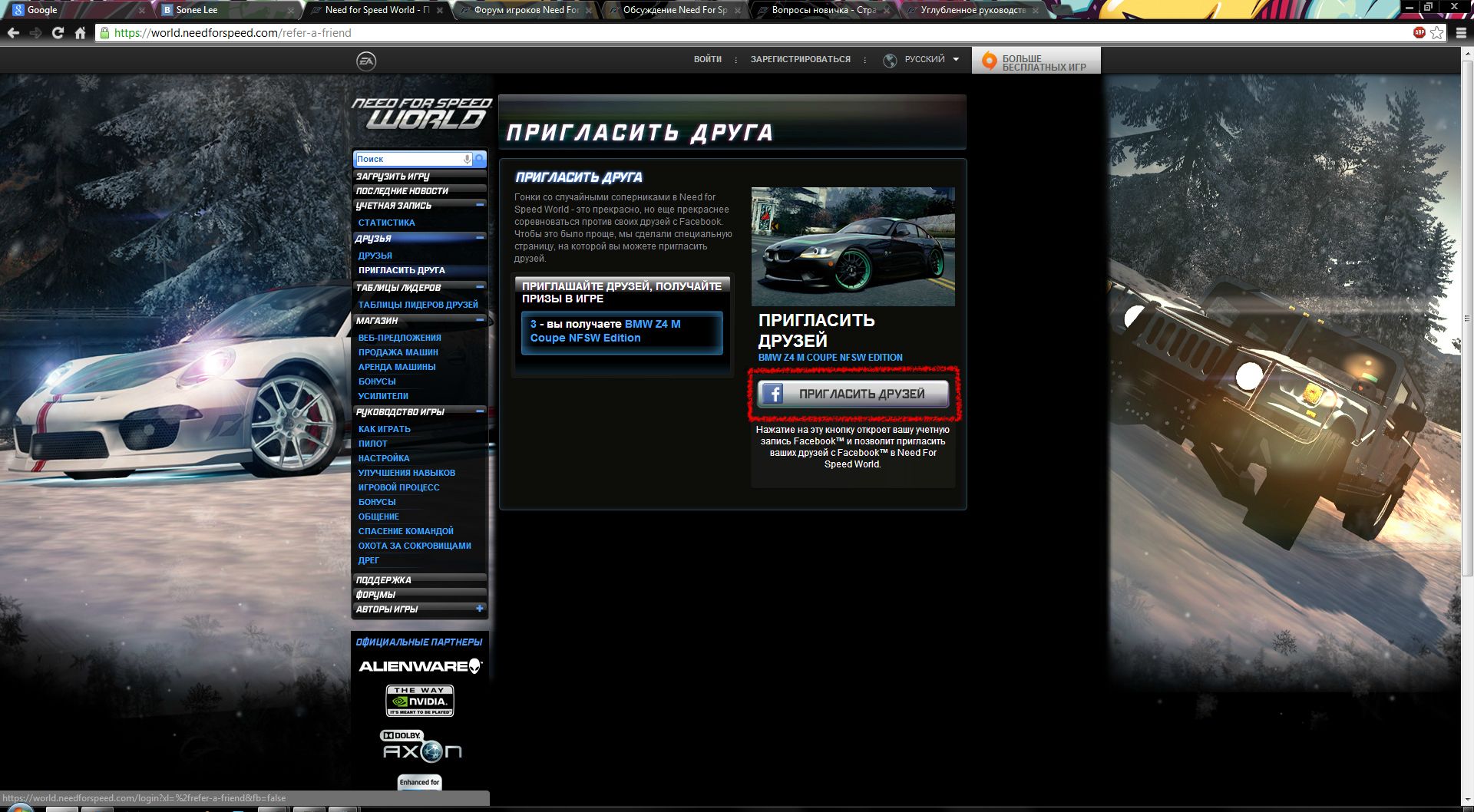Screen dimensions: 1474x812
Task: Open the Russian language dropdown arrow
Action: tap(956, 59)
